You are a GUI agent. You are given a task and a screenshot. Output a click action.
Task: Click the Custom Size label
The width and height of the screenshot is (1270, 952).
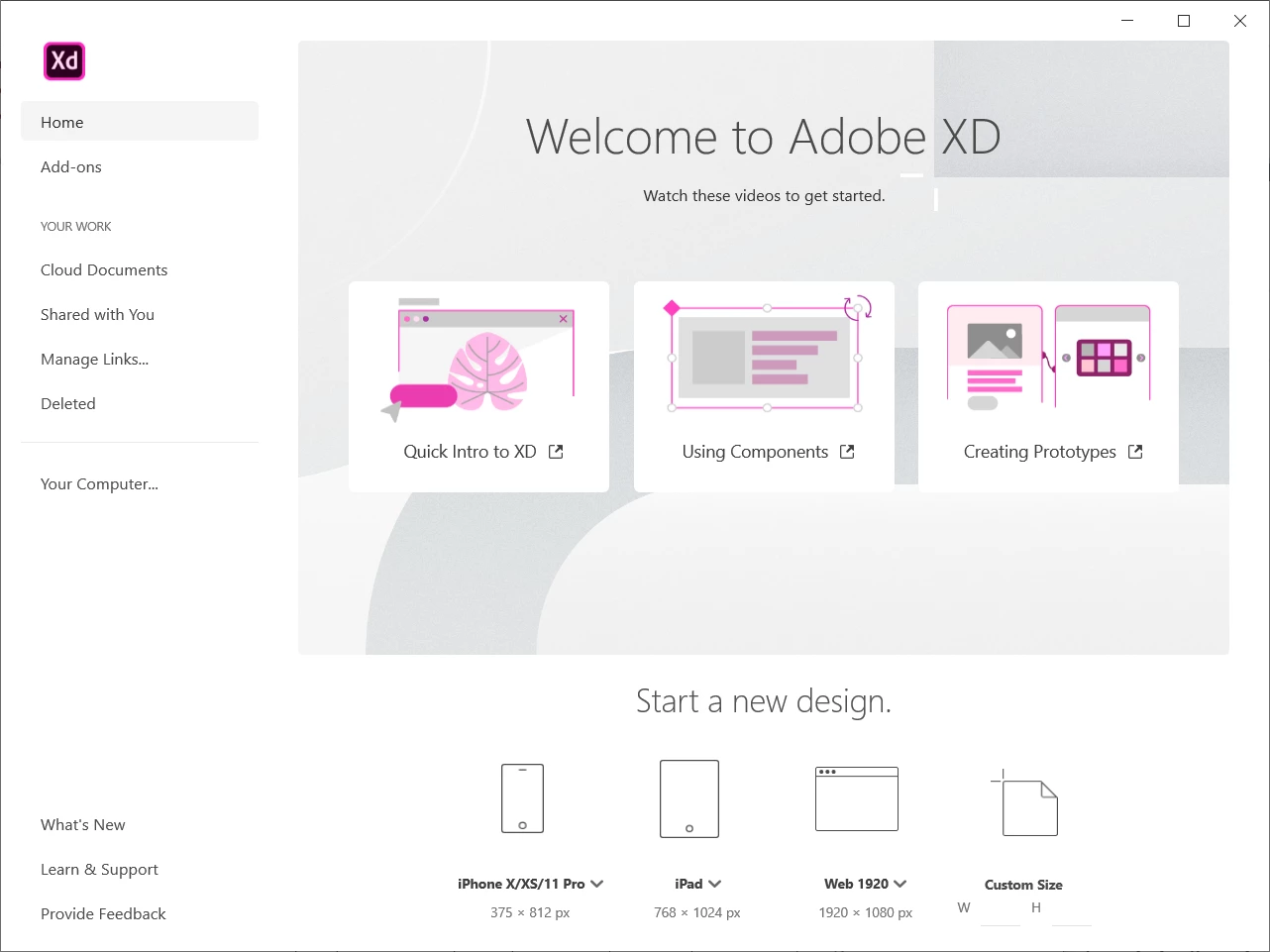1023,885
